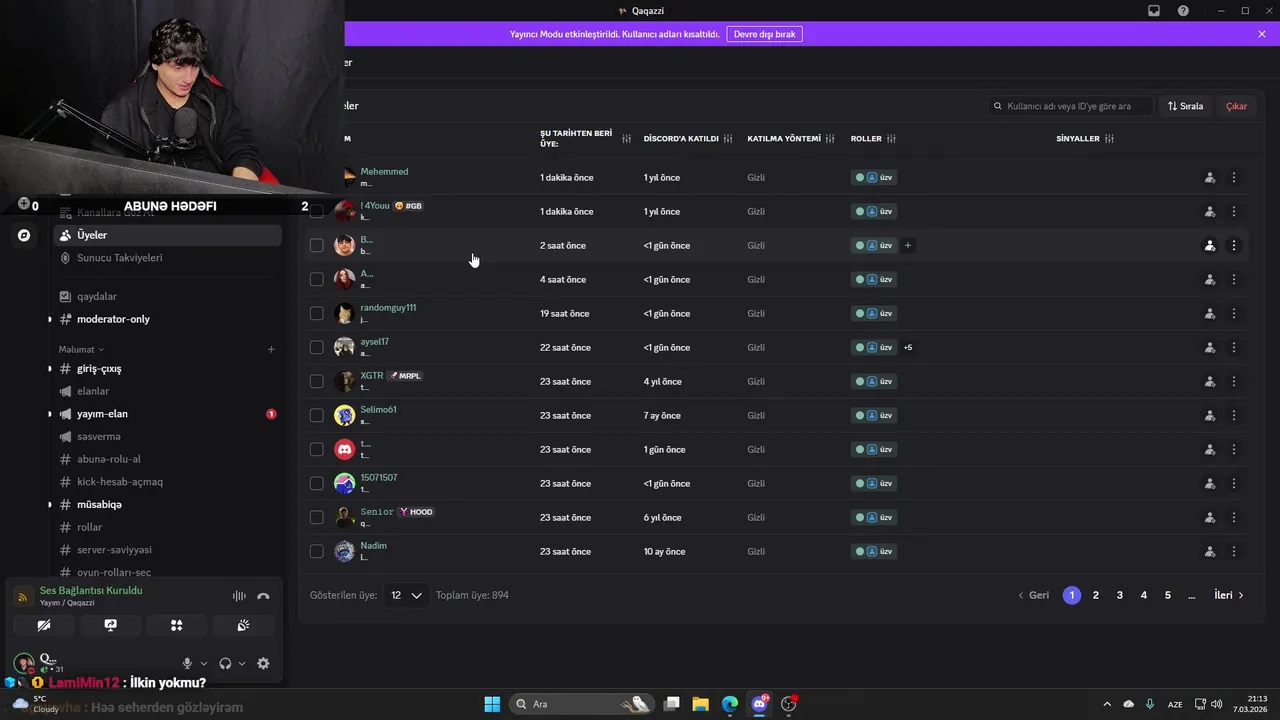
Task: Select checkbox for aysel17
Action: tap(316, 347)
